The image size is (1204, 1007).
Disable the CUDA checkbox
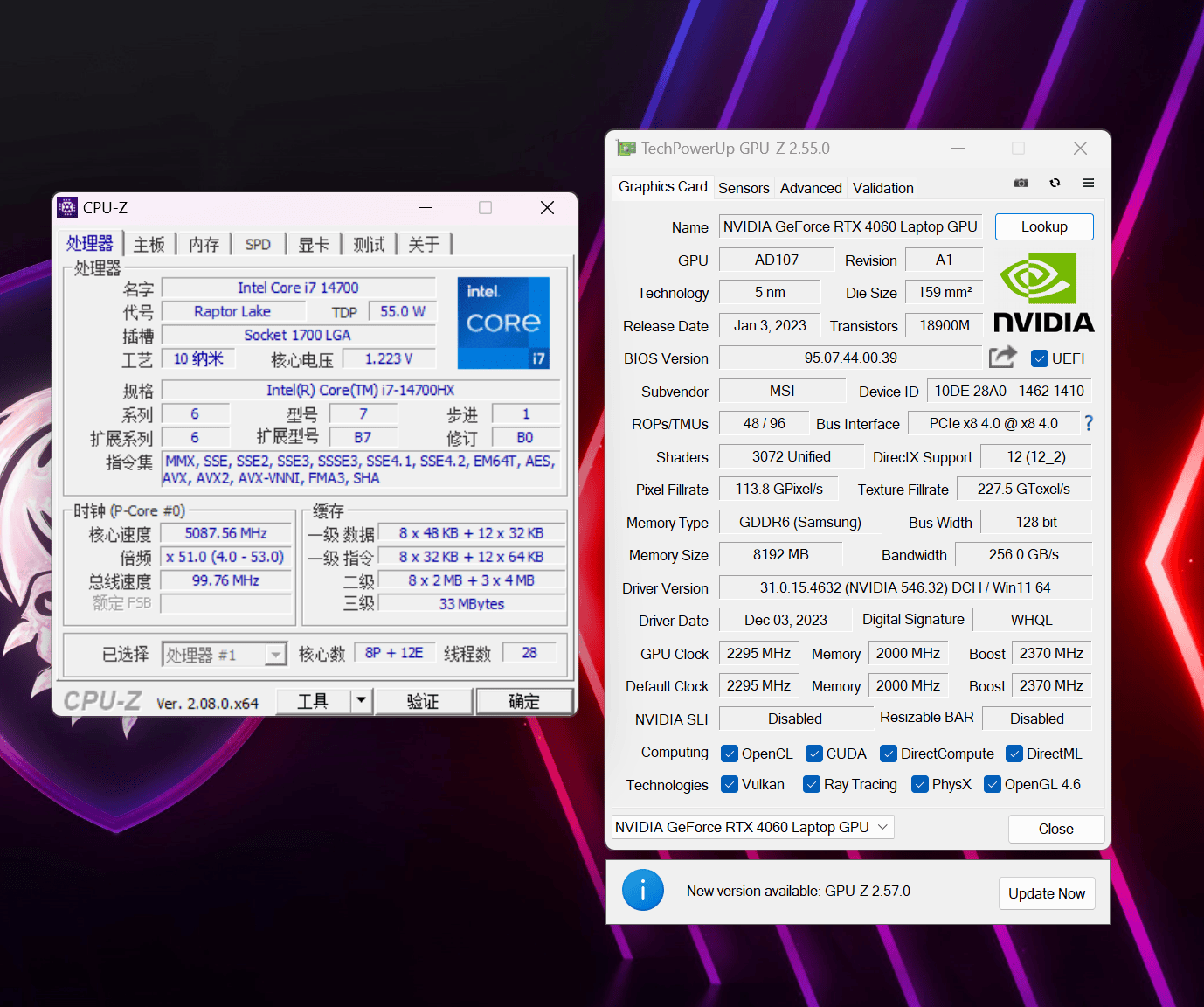pyautogui.click(x=813, y=753)
